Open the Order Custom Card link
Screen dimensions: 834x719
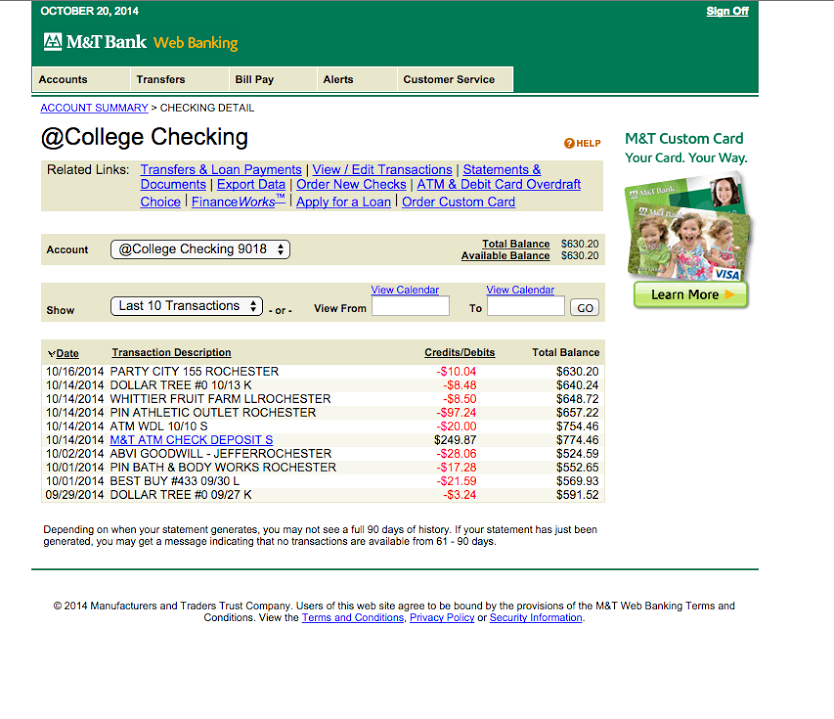tap(458, 202)
